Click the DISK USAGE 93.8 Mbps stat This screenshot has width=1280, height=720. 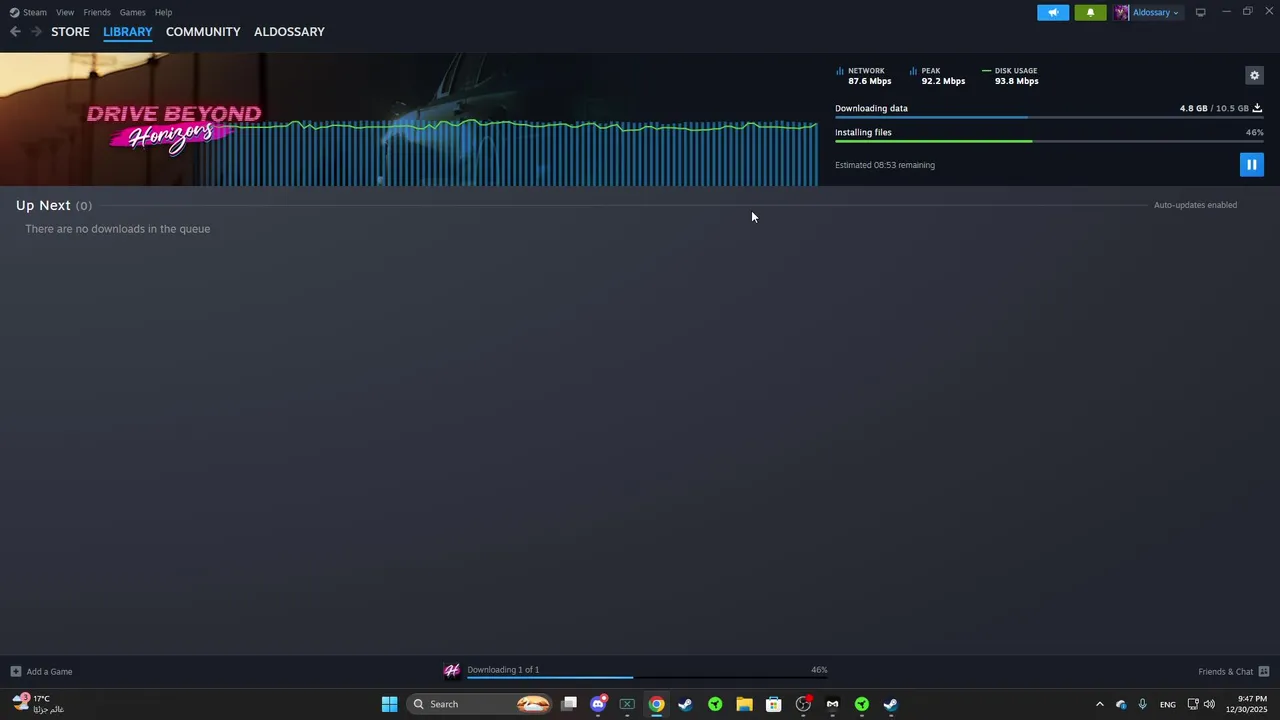tap(1011, 76)
